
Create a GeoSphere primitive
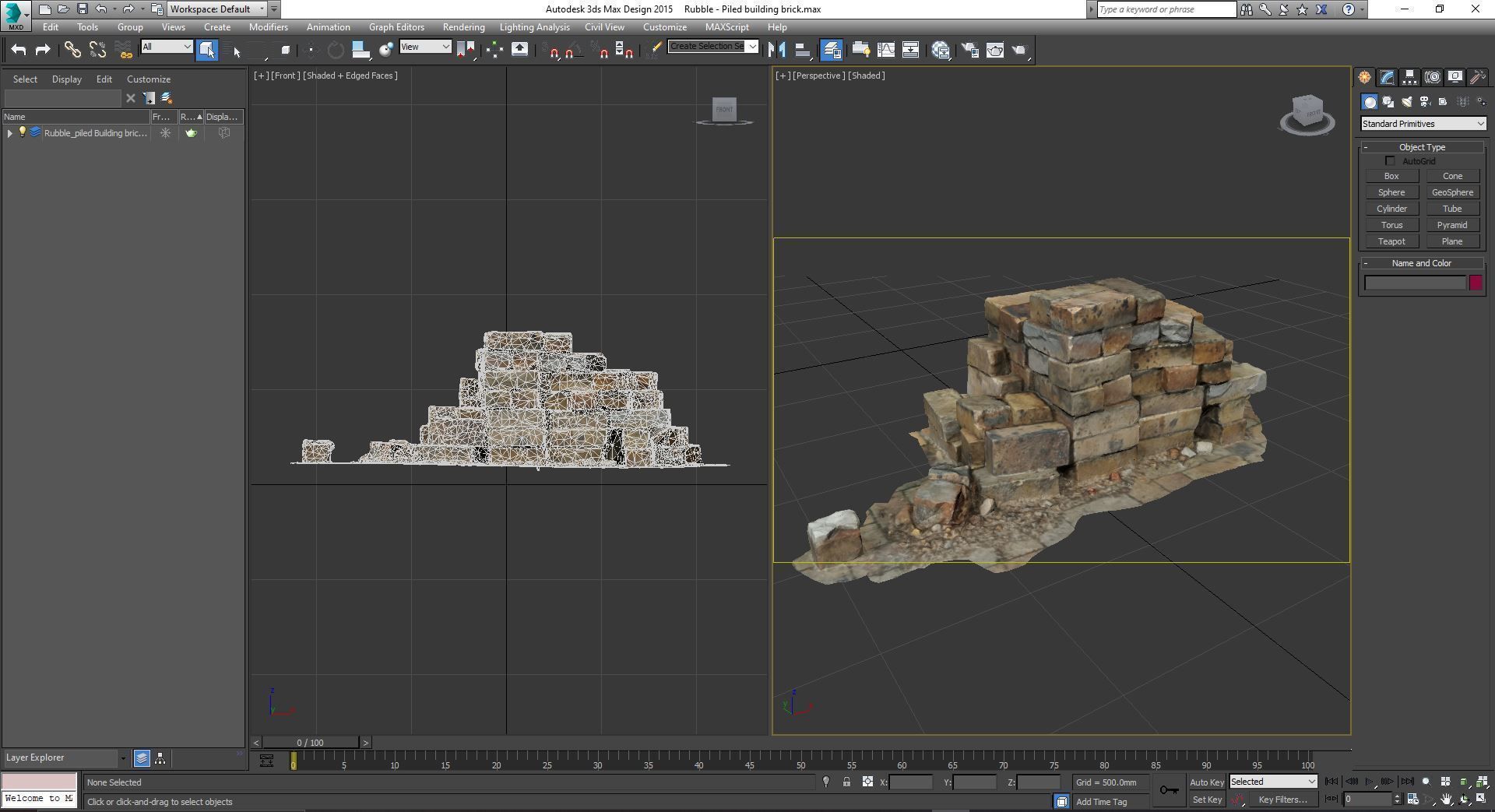1452,193
